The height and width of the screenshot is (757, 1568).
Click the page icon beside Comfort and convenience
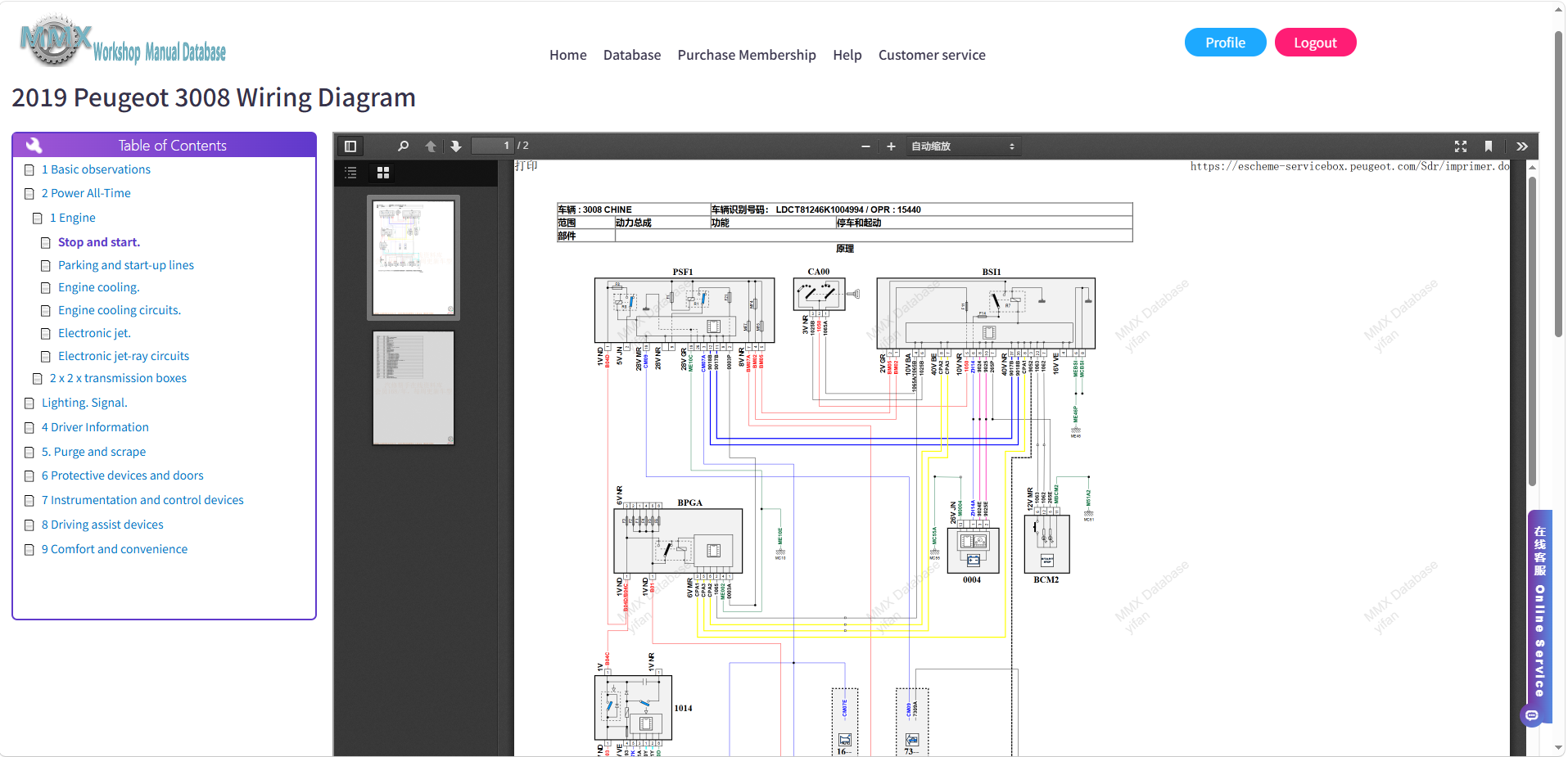click(29, 550)
